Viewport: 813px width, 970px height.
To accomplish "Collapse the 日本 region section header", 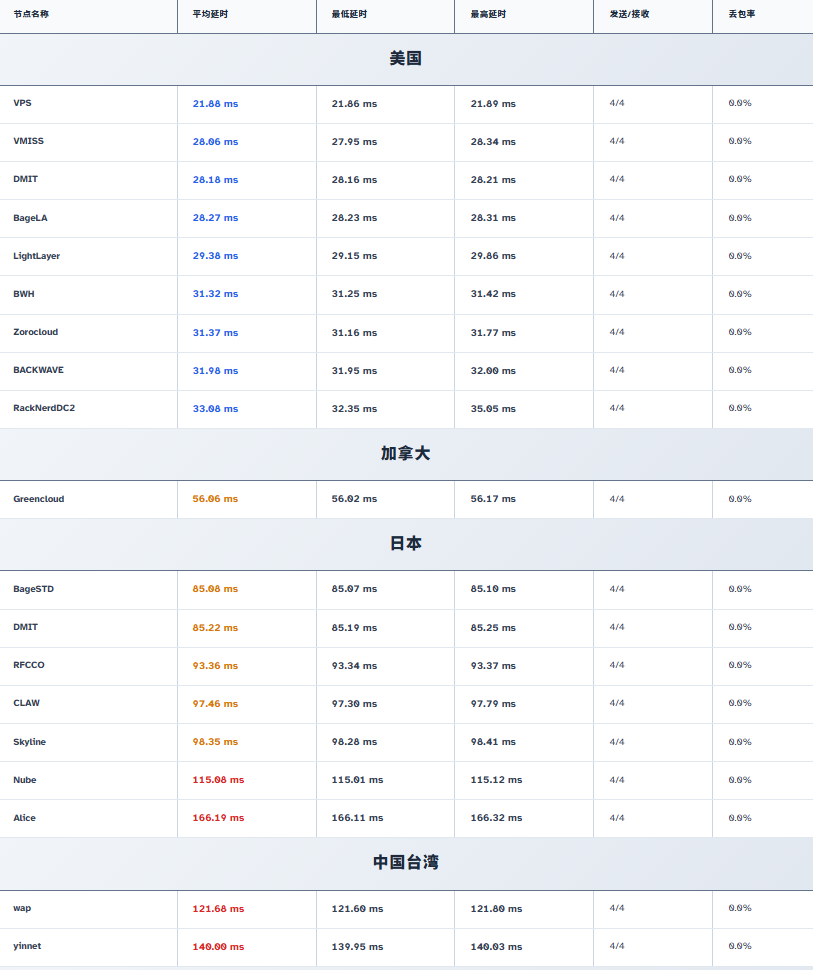I will coord(406,544).
